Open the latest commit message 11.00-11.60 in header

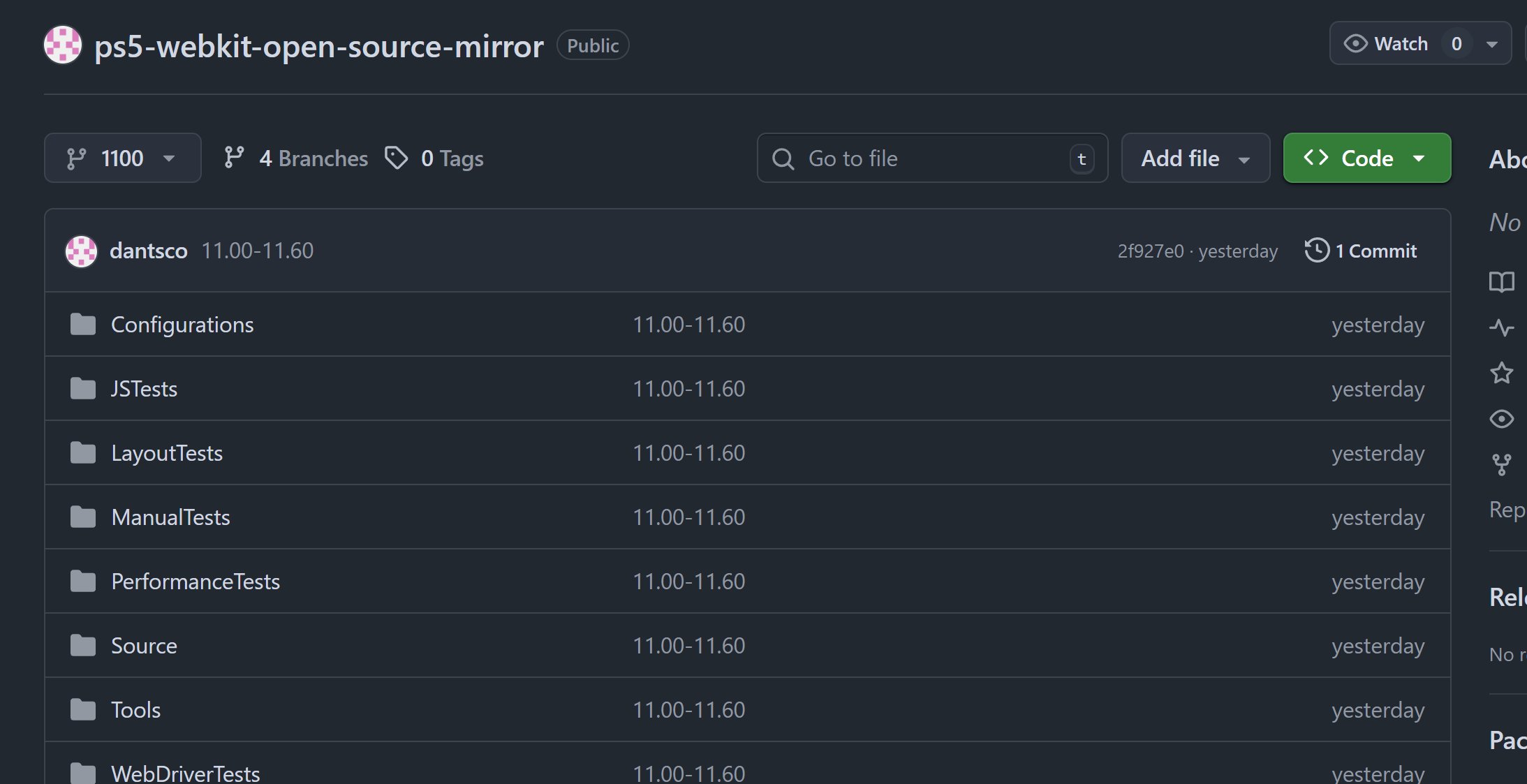pos(258,251)
